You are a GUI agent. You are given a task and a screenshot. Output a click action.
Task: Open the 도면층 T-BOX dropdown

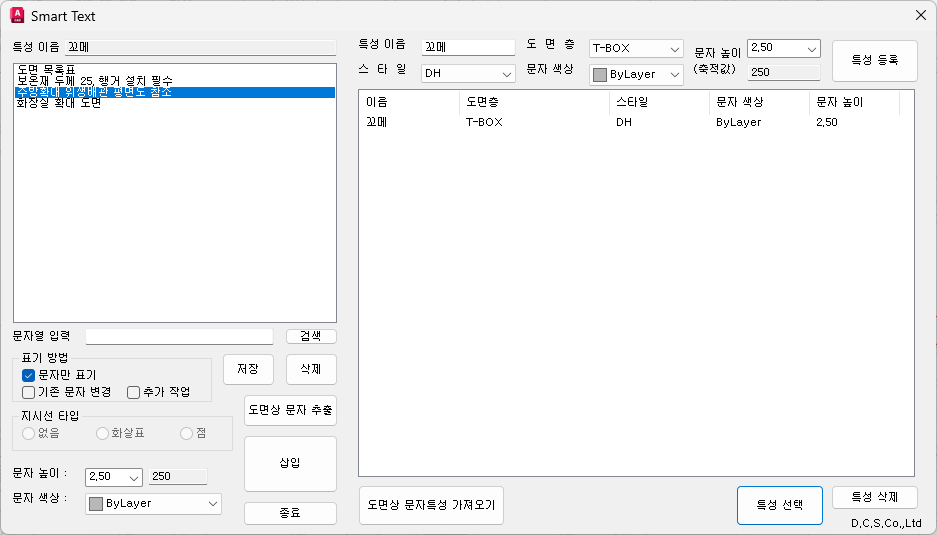pos(674,49)
